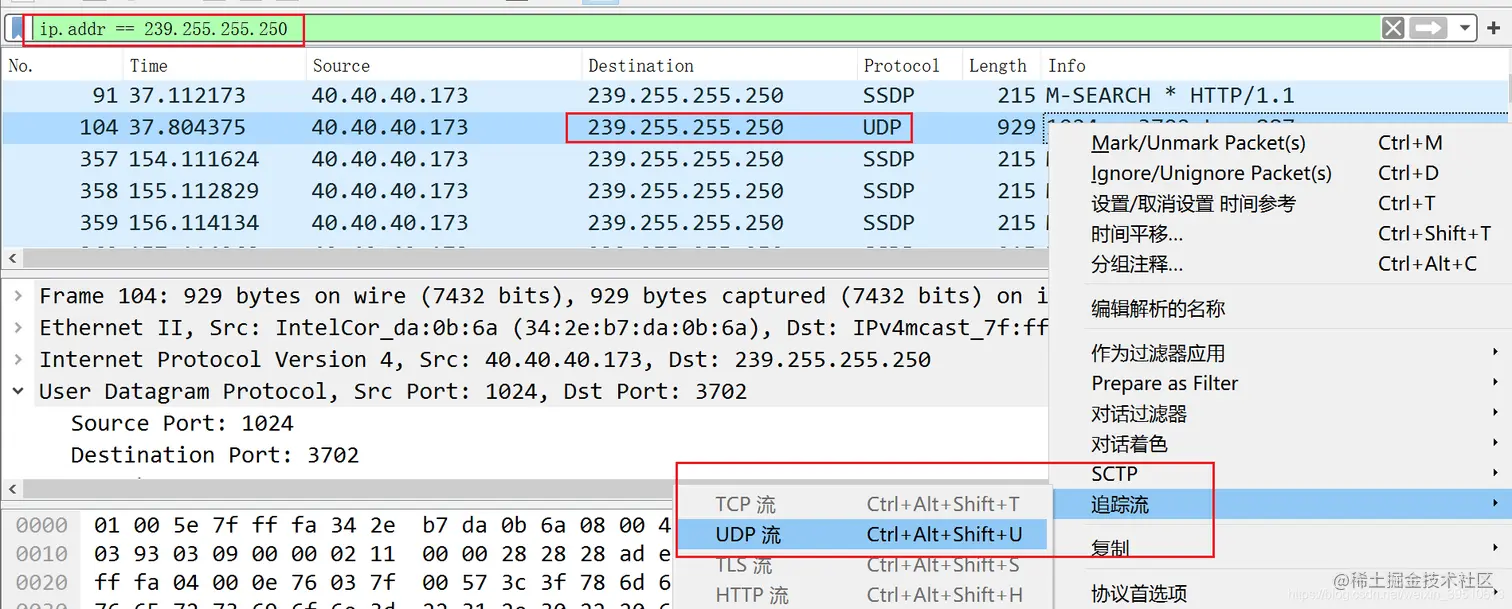Click time 37.804375 cell
The height and width of the screenshot is (609, 1512).
(x=187, y=128)
